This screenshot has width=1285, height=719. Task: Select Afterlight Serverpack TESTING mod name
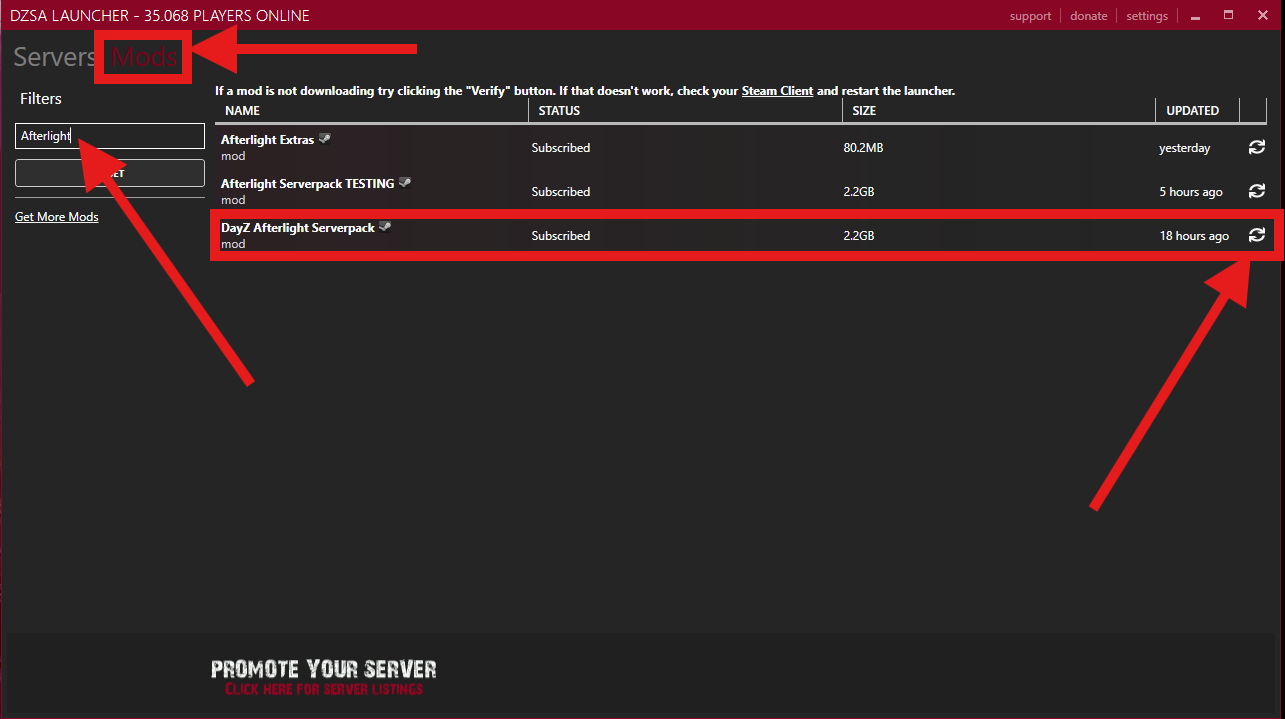[307, 184]
